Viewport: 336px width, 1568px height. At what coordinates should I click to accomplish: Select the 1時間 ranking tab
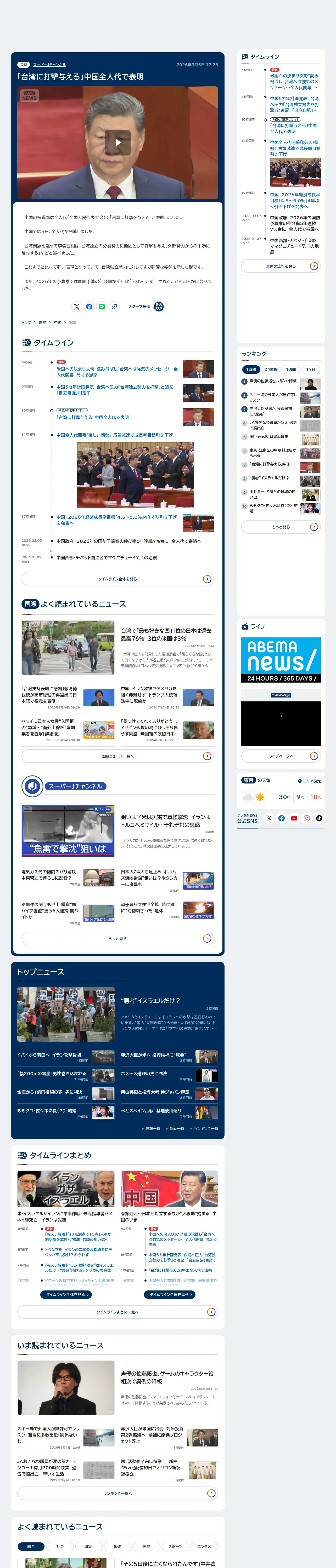click(x=251, y=370)
